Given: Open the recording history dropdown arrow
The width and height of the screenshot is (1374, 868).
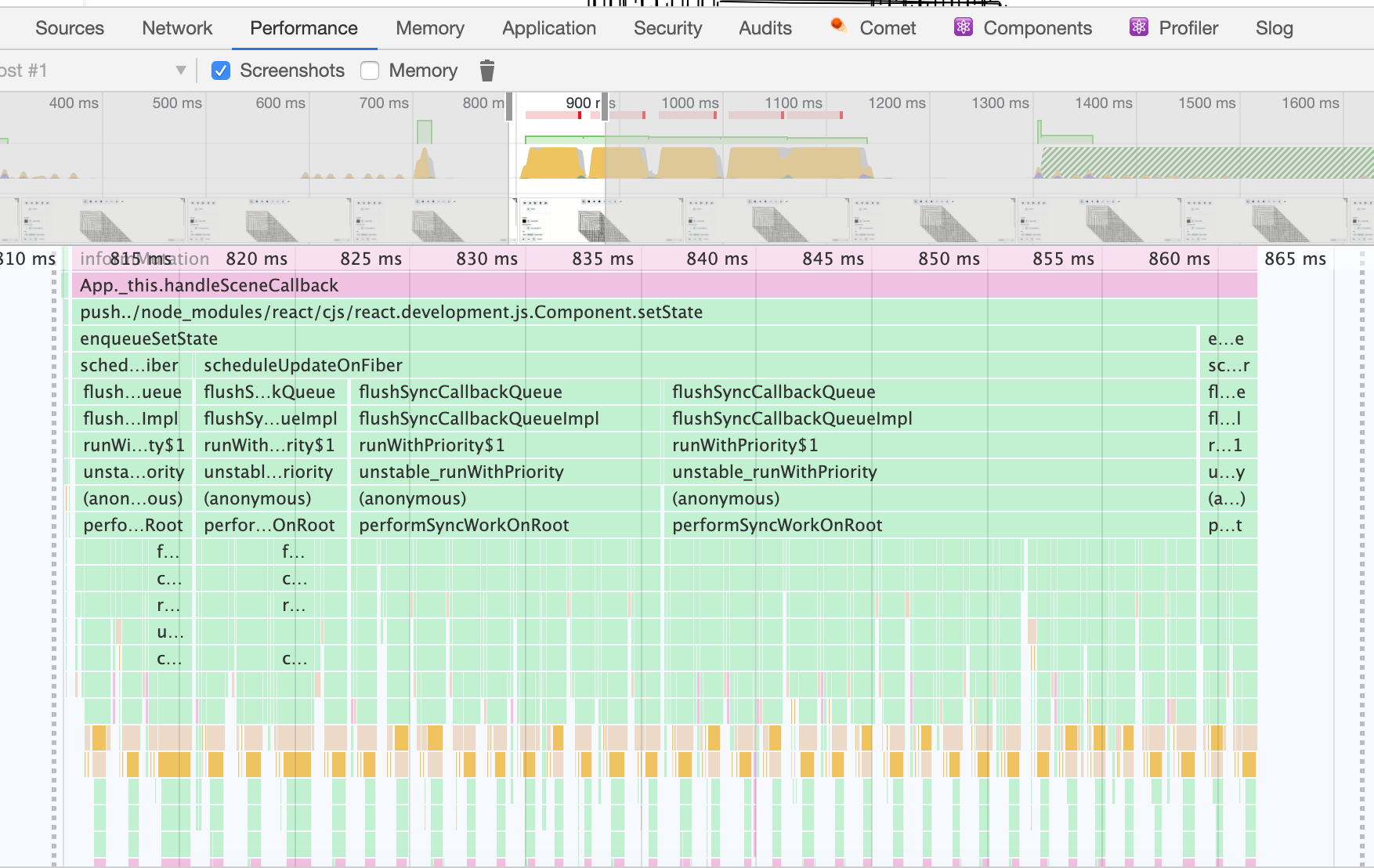Looking at the screenshot, I should point(181,70).
